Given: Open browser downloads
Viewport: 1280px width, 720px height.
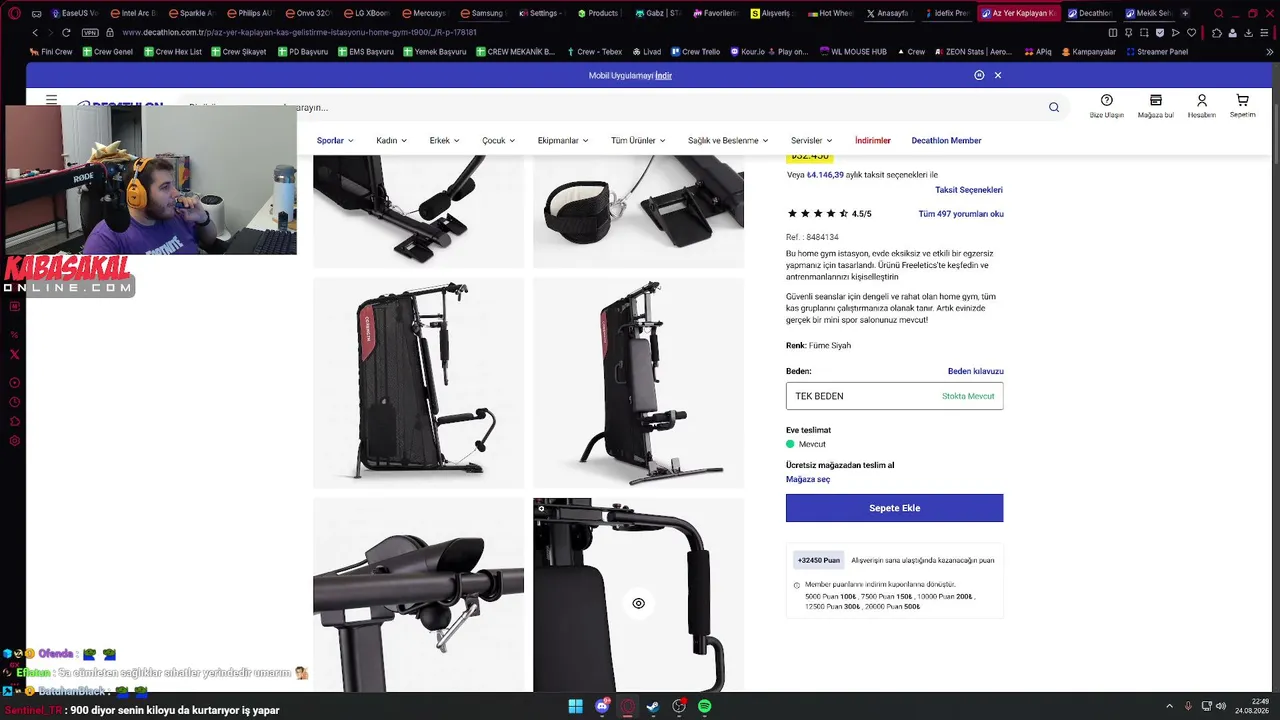Looking at the screenshot, I should pos(1247,32).
